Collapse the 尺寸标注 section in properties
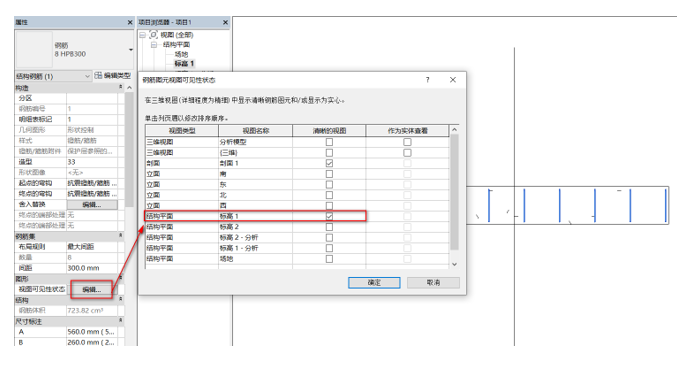The height and width of the screenshot is (371, 677). click(x=120, y=321)
